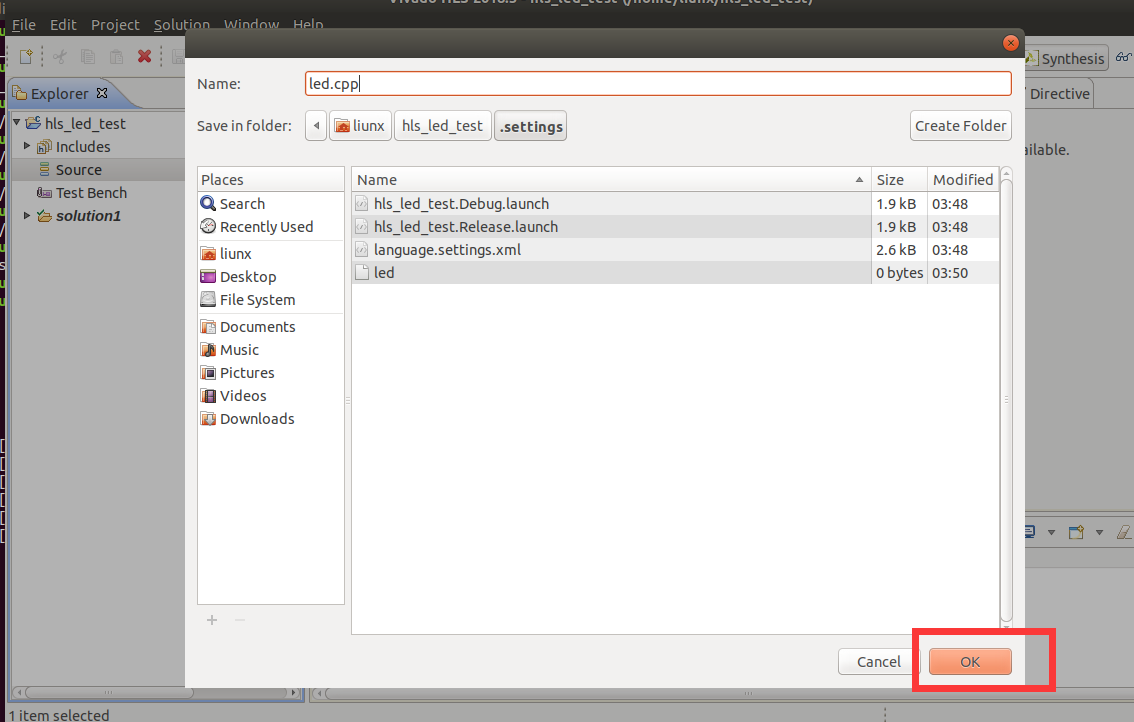Sort files by the Name column
This screenshot has height=722, width=1134.
click(x=611, y=179)
